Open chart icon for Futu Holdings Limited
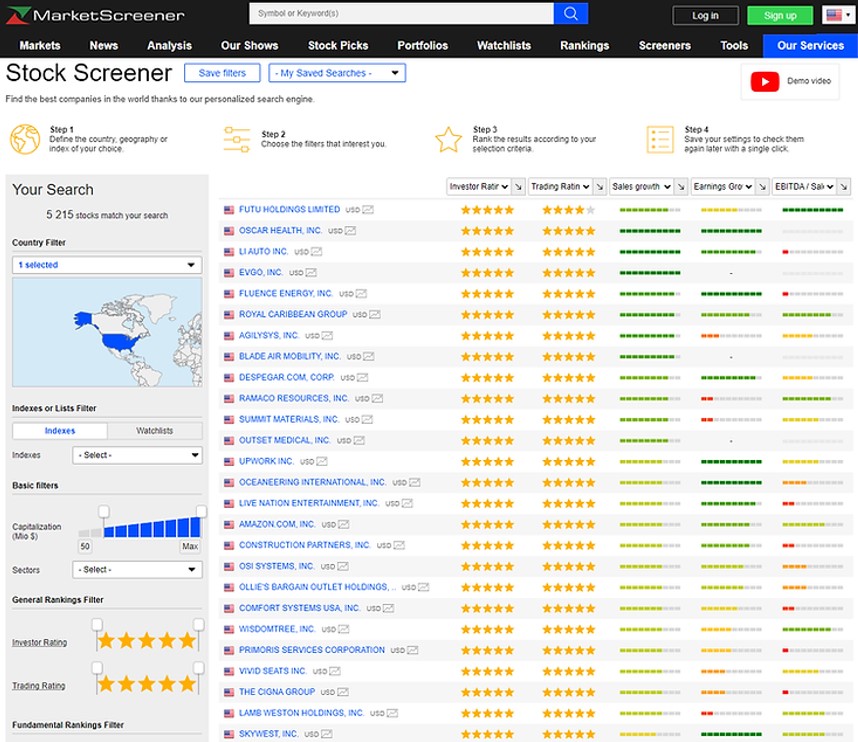Screen dimensions: 858x742 [368, 210]
